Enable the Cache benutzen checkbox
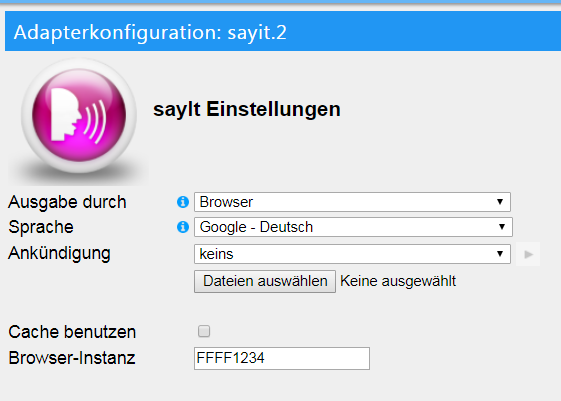The width and height of the screenshot is (561, 401). coord(204,331)
